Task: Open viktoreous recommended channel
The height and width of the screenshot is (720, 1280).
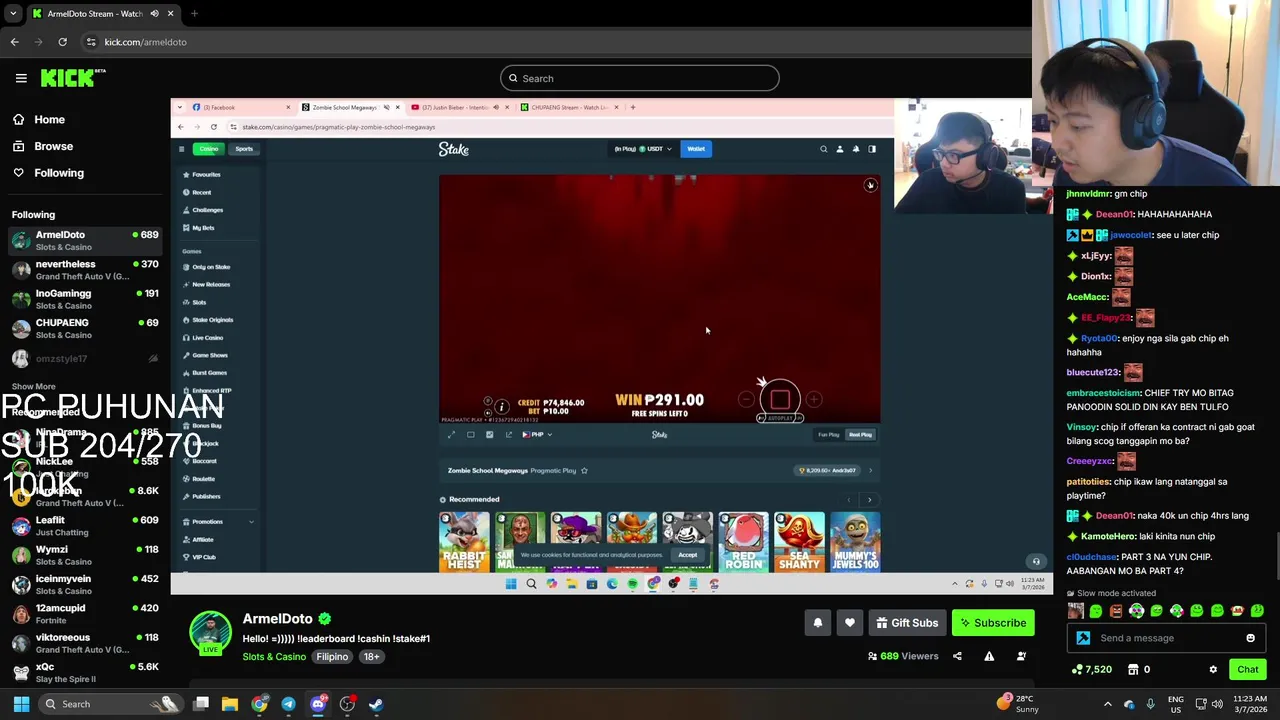Action: 85,643
